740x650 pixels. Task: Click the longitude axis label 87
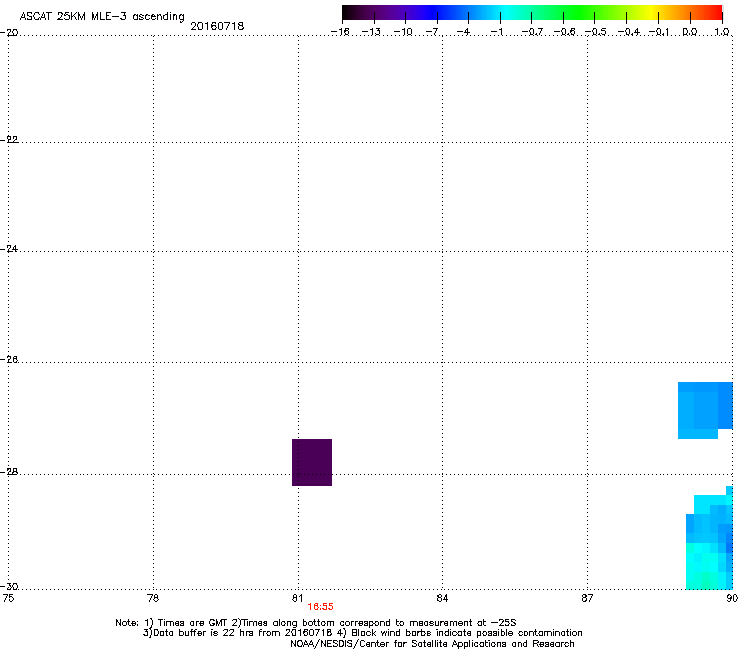click(x=587, y=598)
